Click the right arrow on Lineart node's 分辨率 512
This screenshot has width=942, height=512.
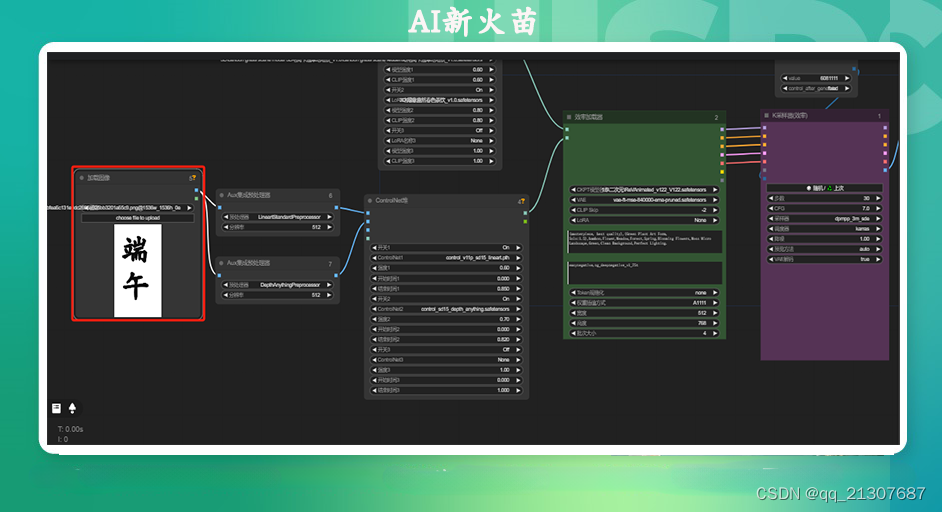coord(329,227)
